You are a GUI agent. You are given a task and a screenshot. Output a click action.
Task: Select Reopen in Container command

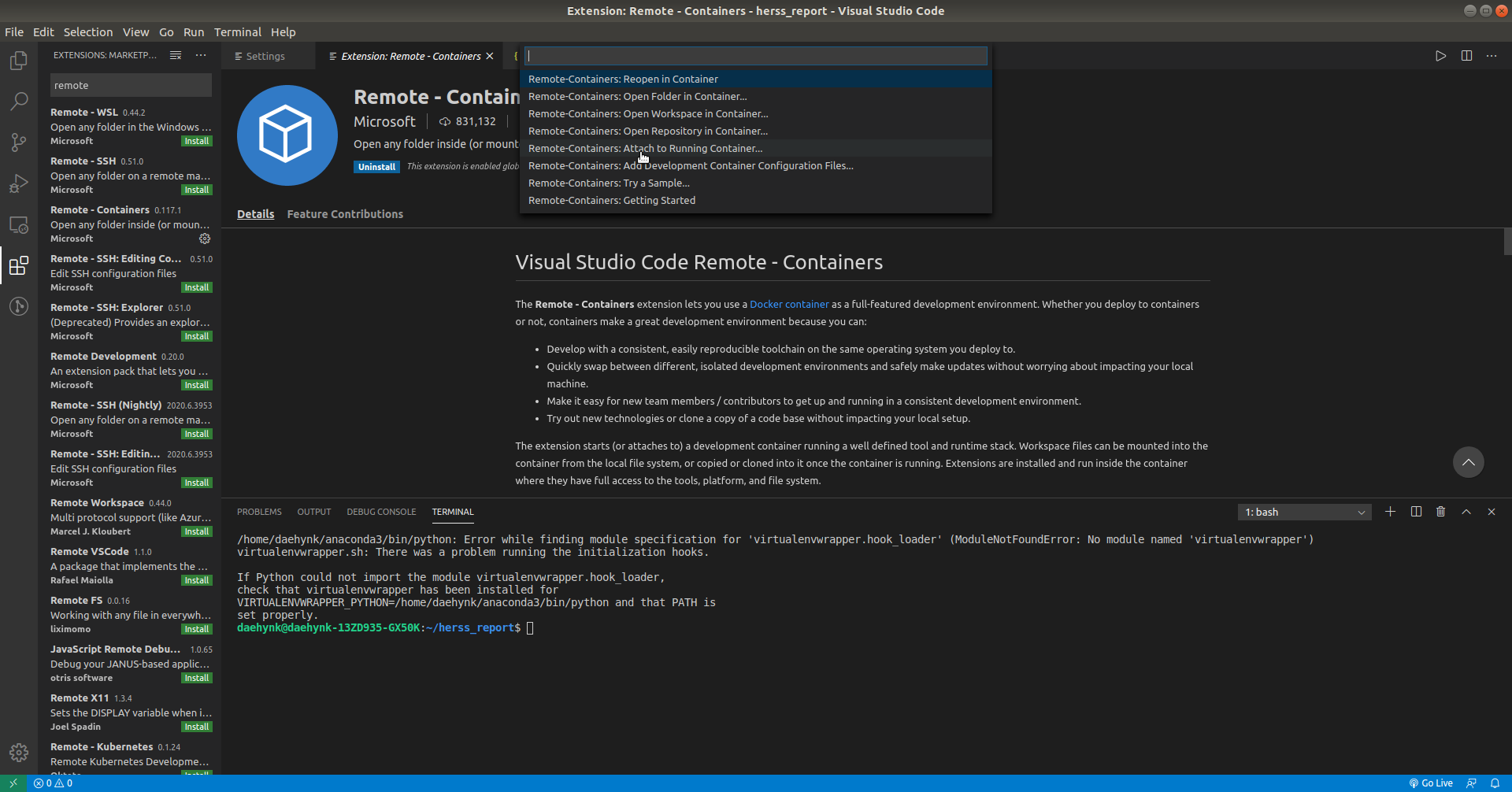click(756, 79)
